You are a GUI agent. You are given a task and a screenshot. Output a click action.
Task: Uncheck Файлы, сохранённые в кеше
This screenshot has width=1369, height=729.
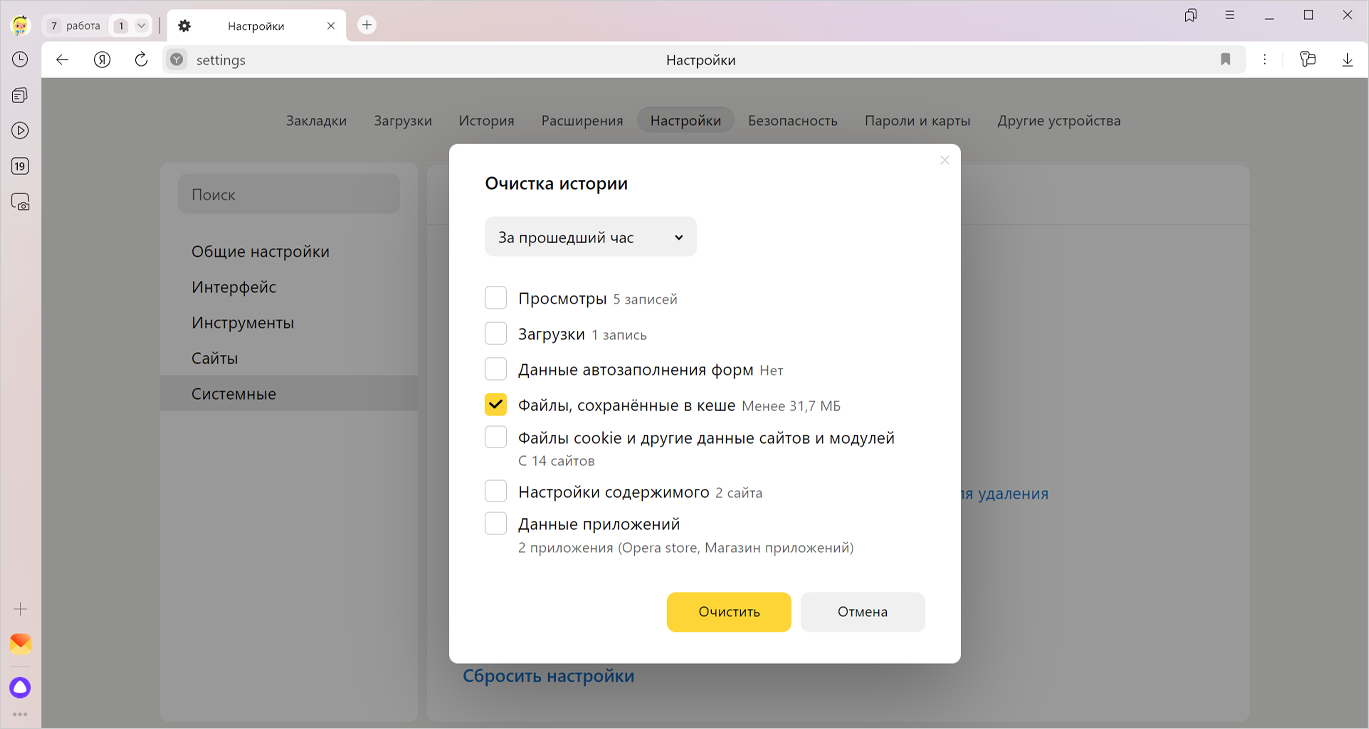(x=496, y=404)
